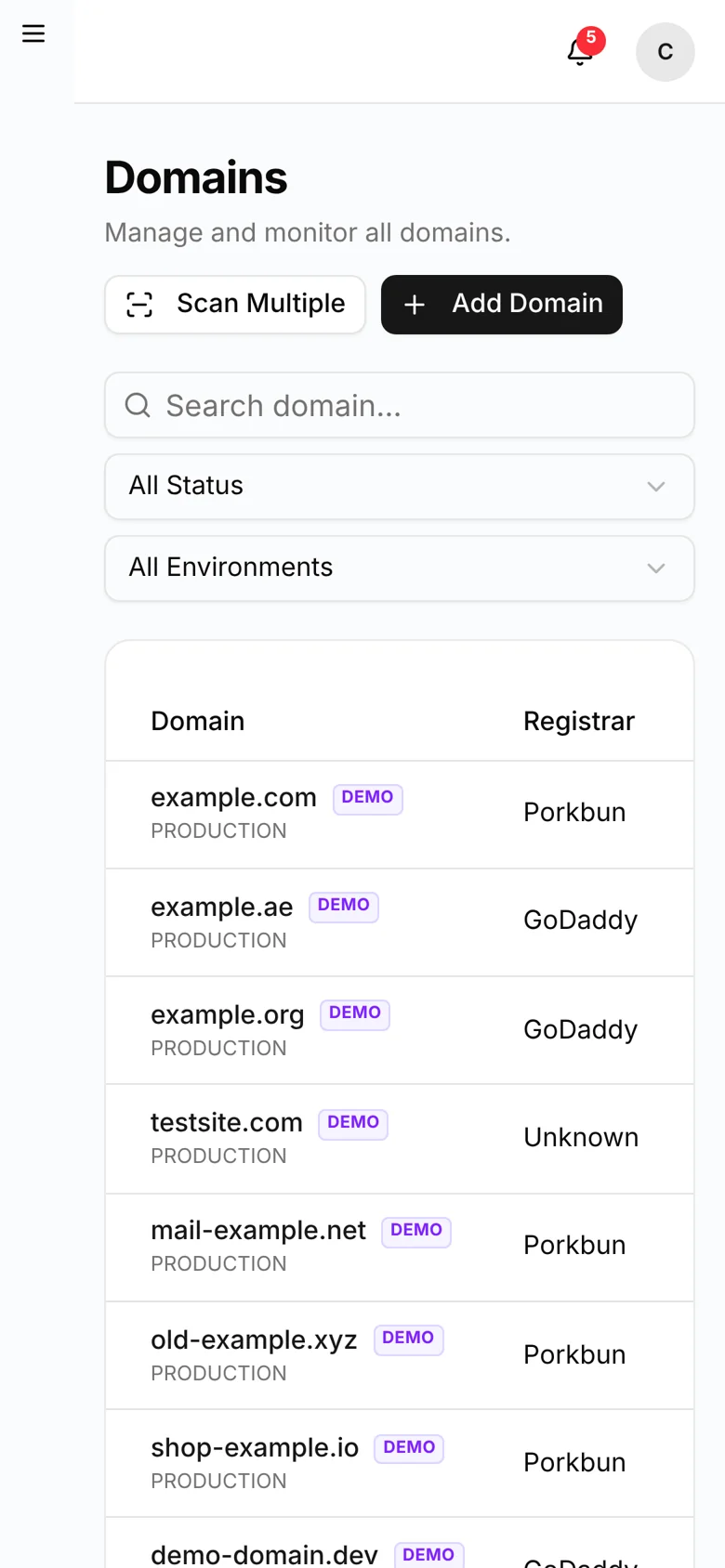Image resolution: width=725 pixels, height=1568 pixels.
Task: Open the example.ae domain row
Action: pyautogui.click(x=400, y=922)
